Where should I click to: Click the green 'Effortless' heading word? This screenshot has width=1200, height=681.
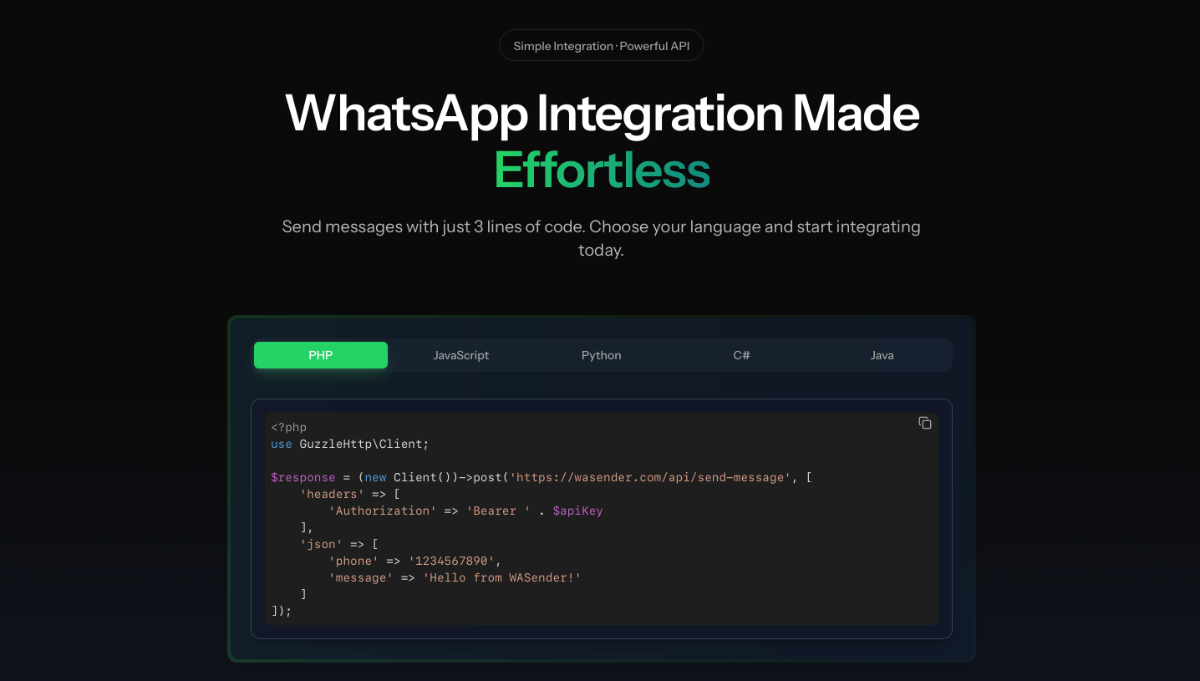602,170
